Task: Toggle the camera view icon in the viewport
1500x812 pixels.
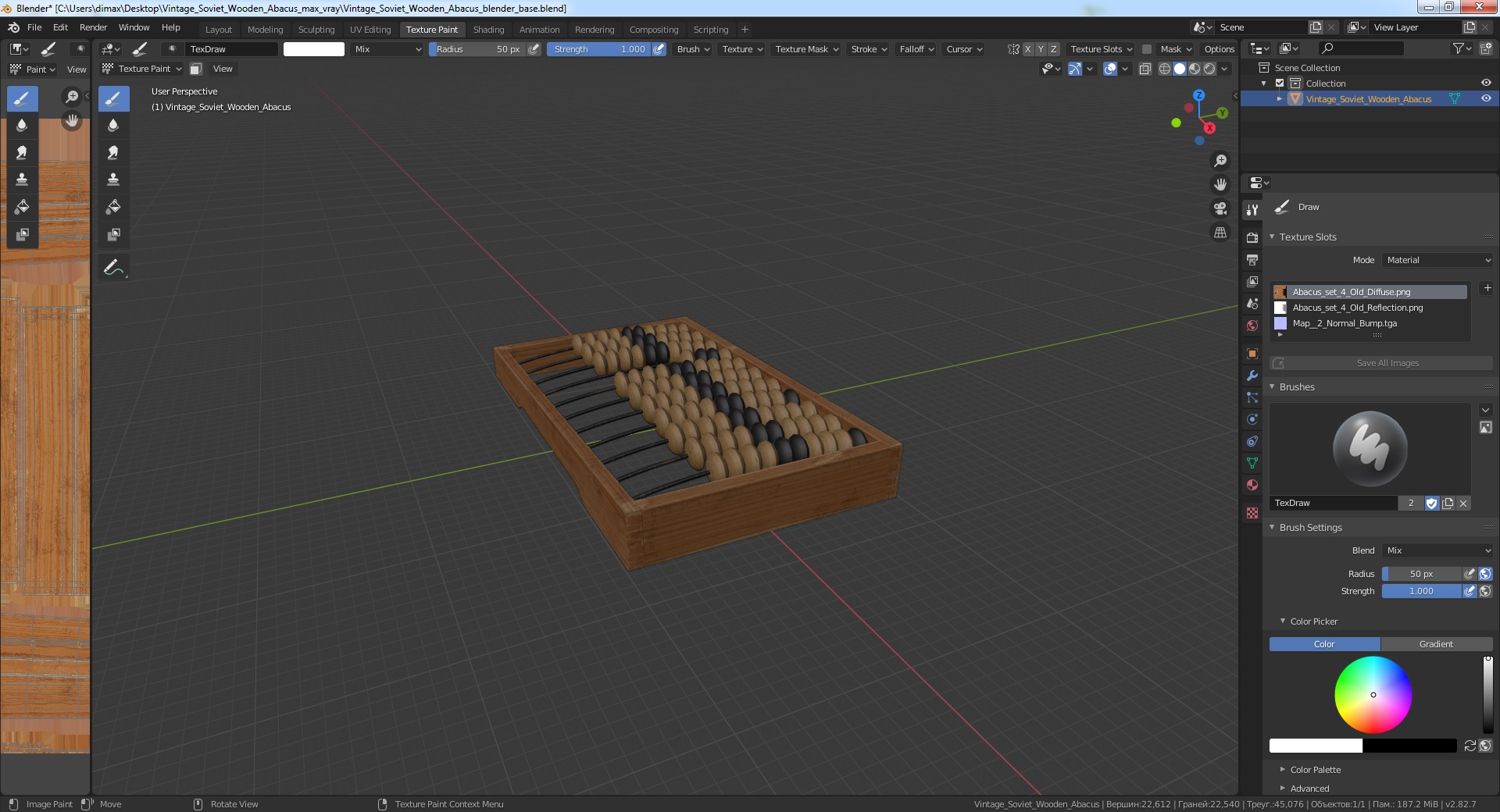Action: [x=1220, y=208]
